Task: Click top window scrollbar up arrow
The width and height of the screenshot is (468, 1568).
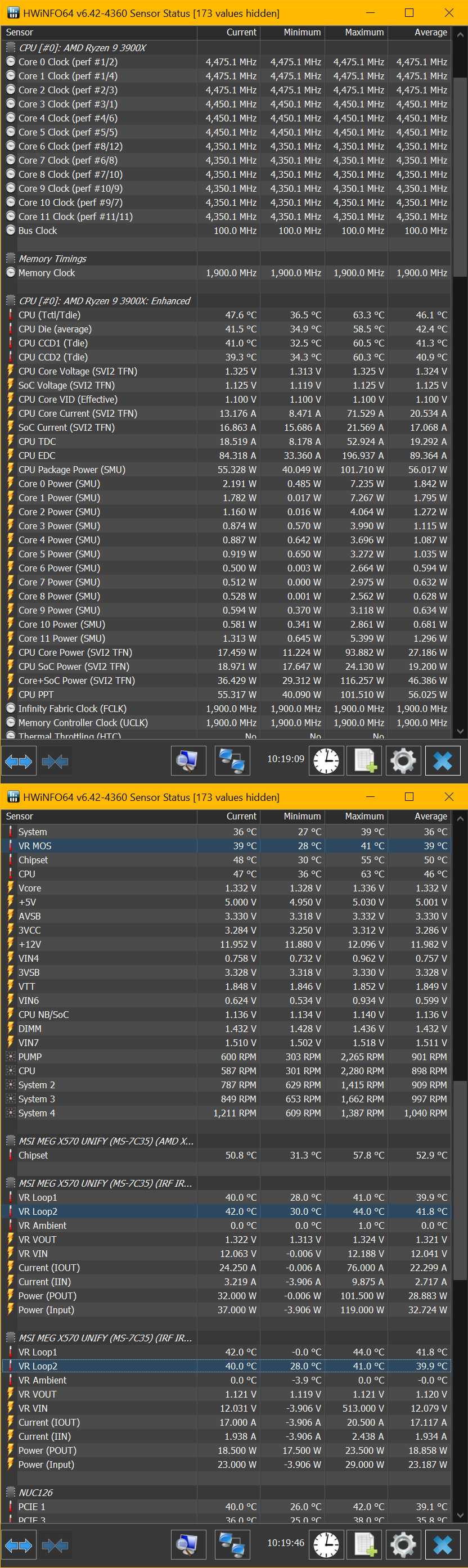Action: [x=460, y=35]
